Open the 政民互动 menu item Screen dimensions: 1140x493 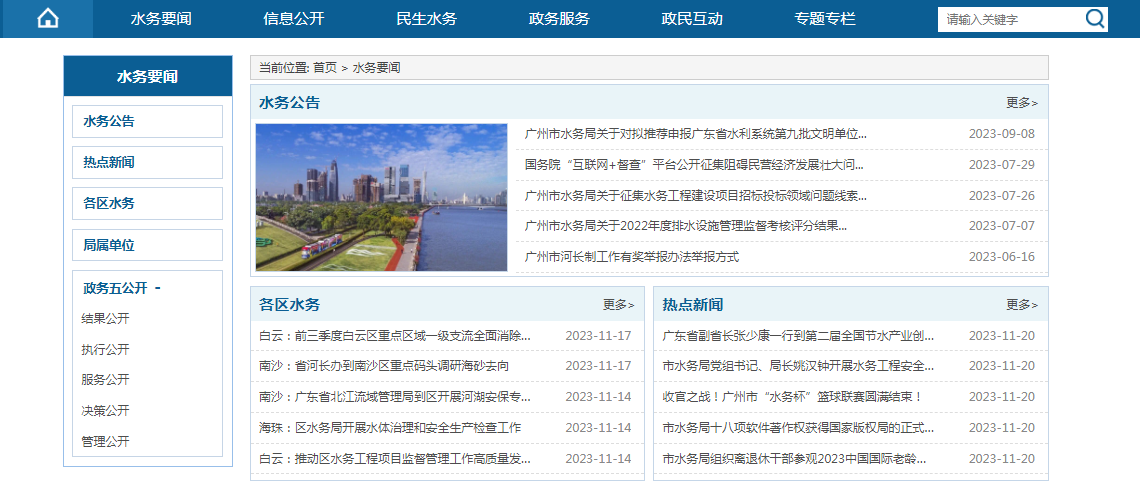pyautogui.click(x=692, y=19)
